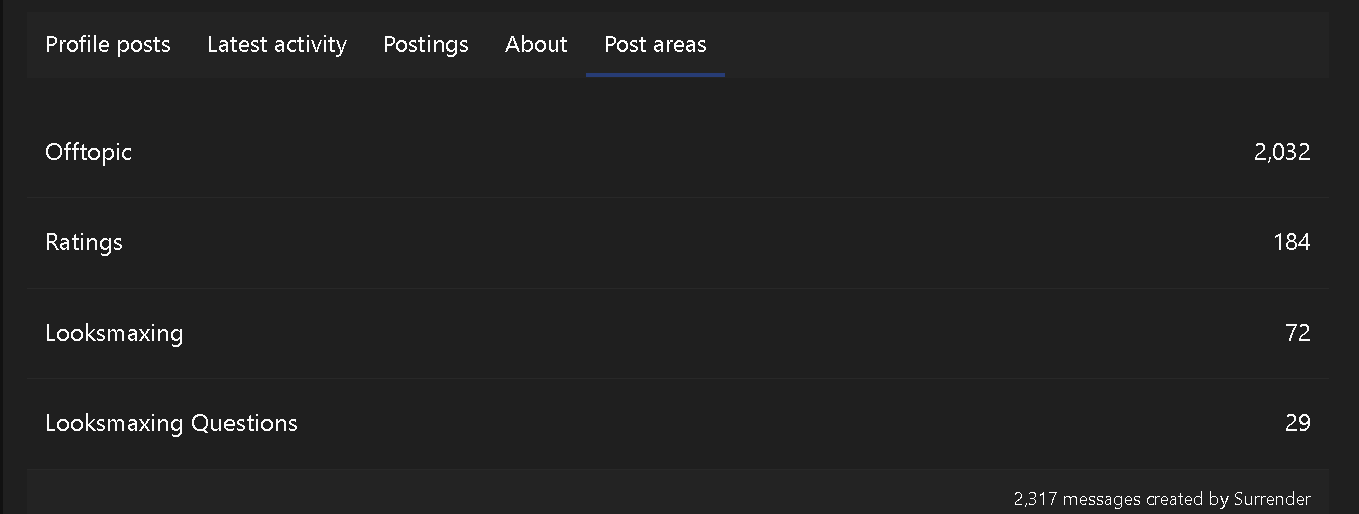The image size is (1359, 514).
Task: Go to the About tab
Action: tap(536, 45)
